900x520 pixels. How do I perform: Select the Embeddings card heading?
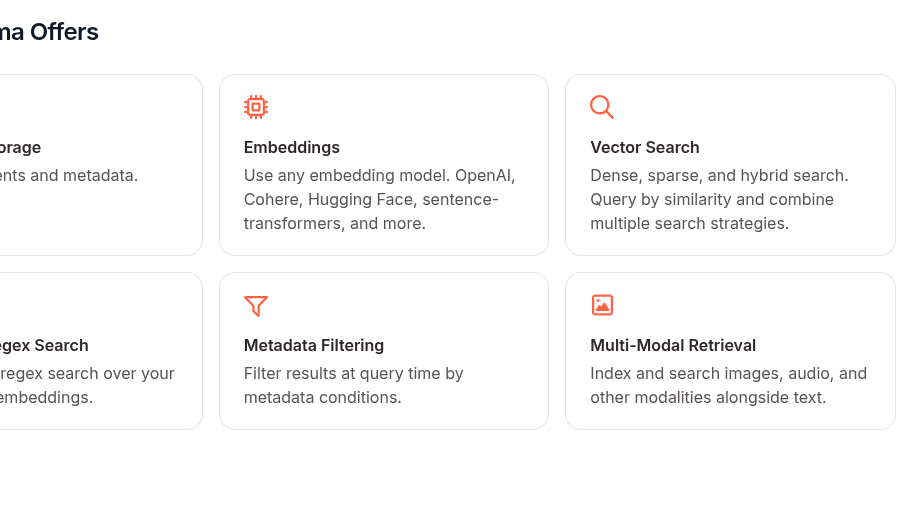coord(292,148)
